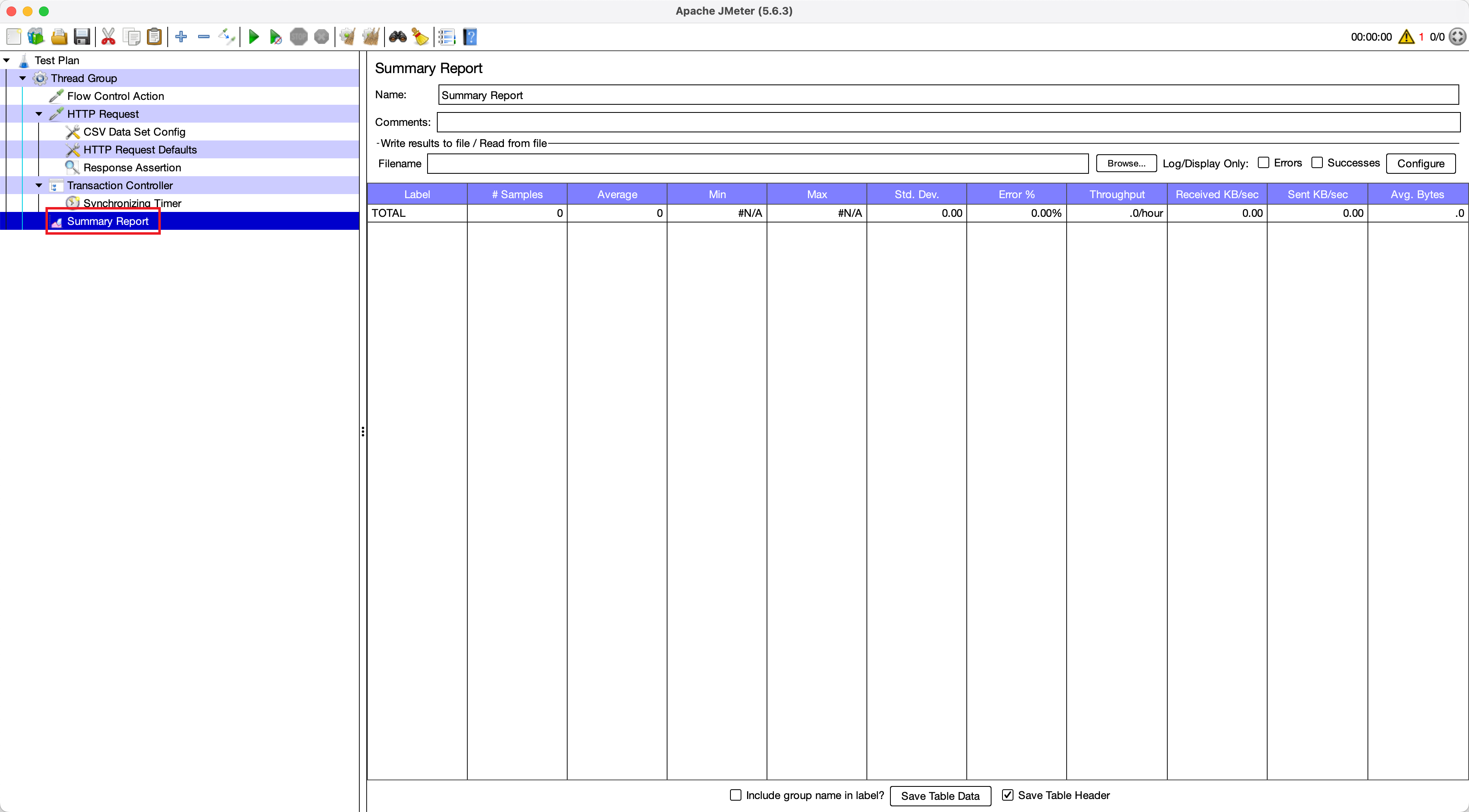
Task: Select Flow Control Action tree item
Action: pos(115,96)
